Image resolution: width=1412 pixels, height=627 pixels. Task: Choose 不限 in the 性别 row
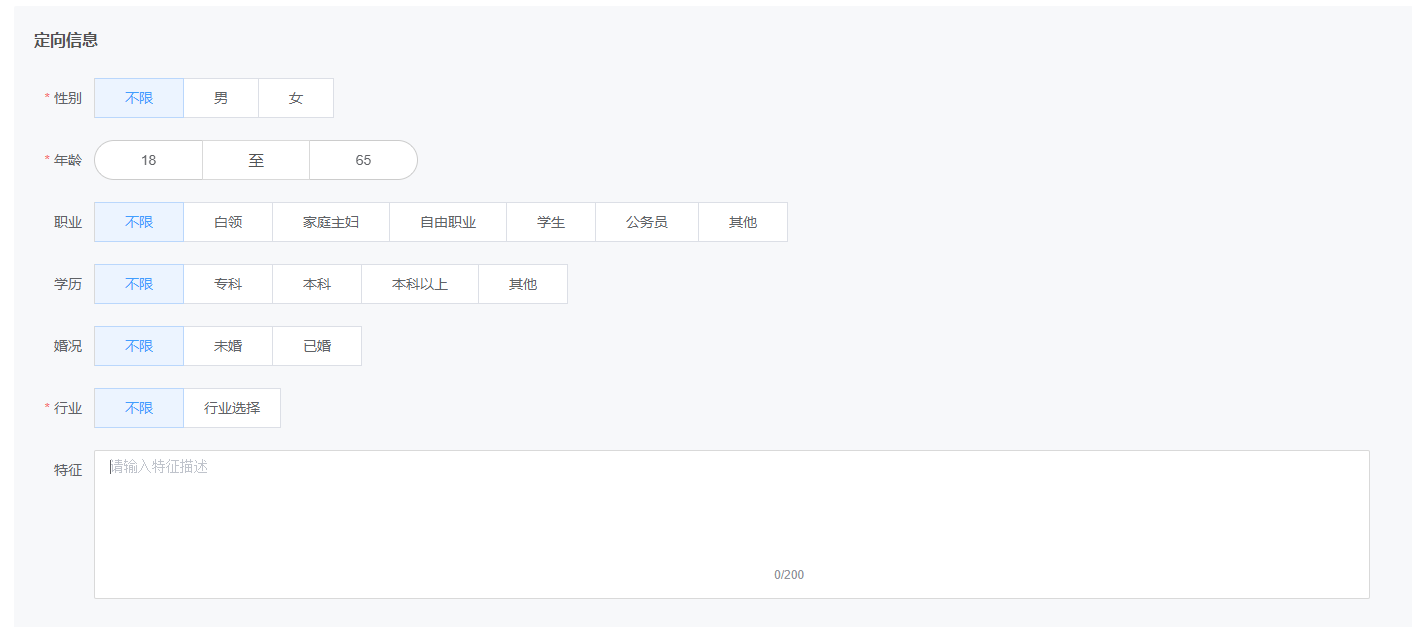click(139, 98)
